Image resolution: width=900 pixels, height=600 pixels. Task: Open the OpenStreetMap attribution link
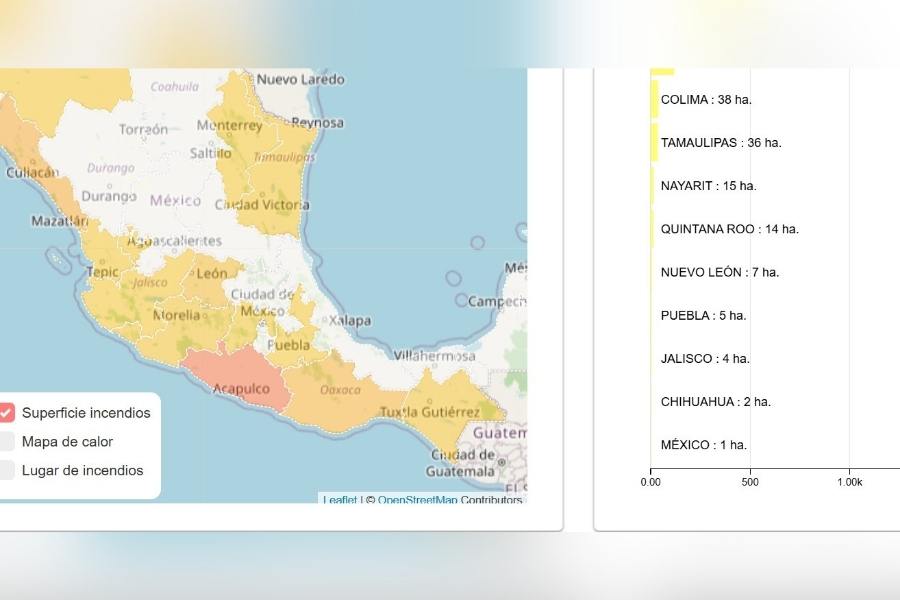417,499
